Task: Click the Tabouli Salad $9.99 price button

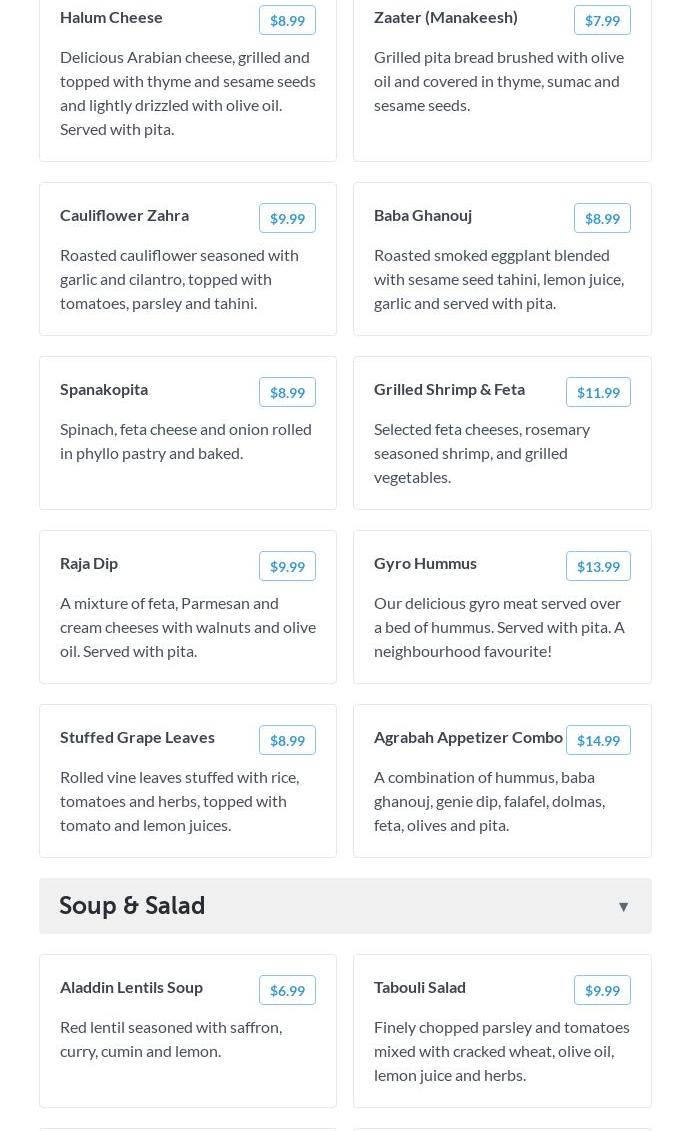Action: tap(602, 990)
